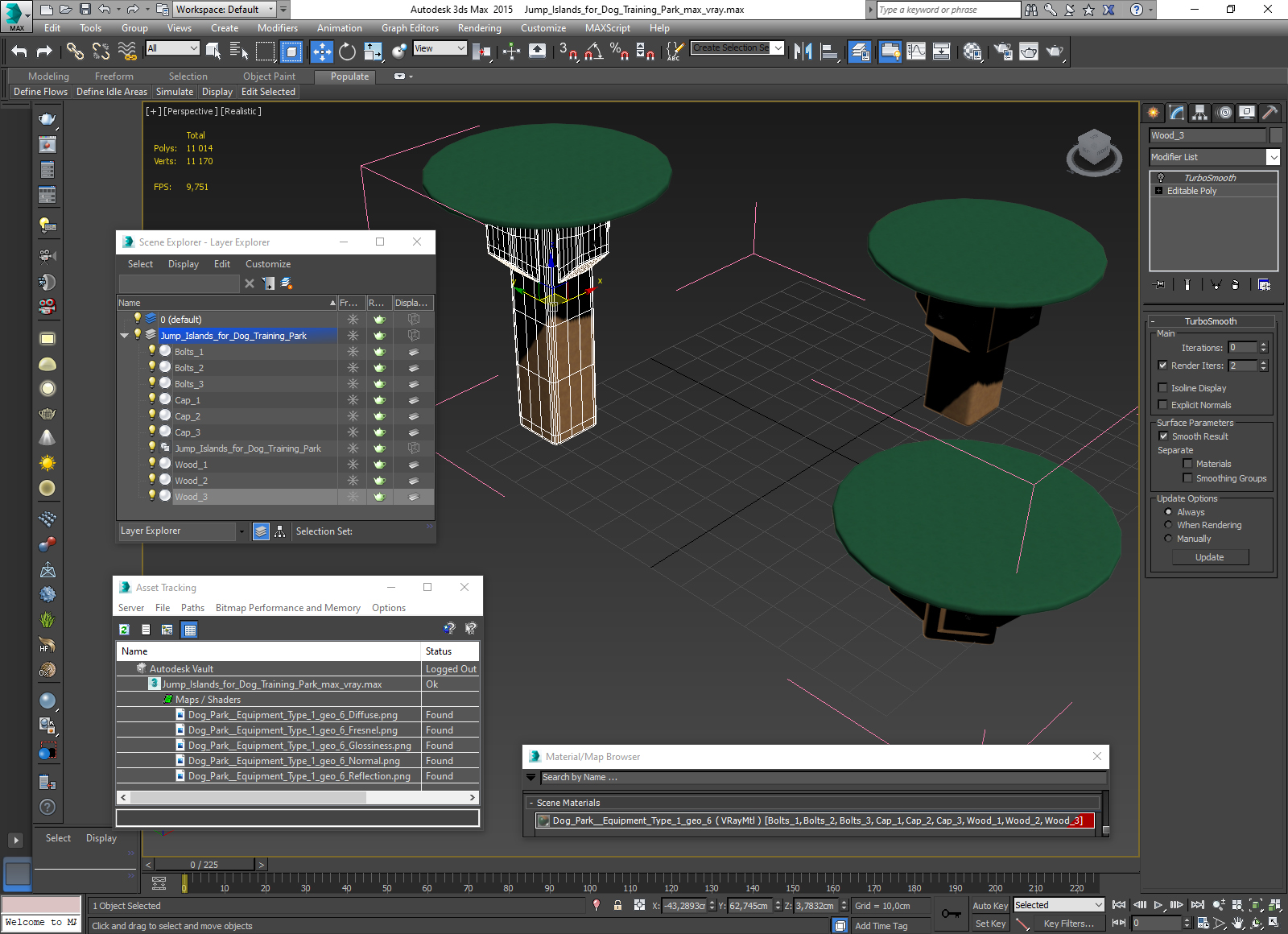Click the Set Keys key icon

(952, 914)
